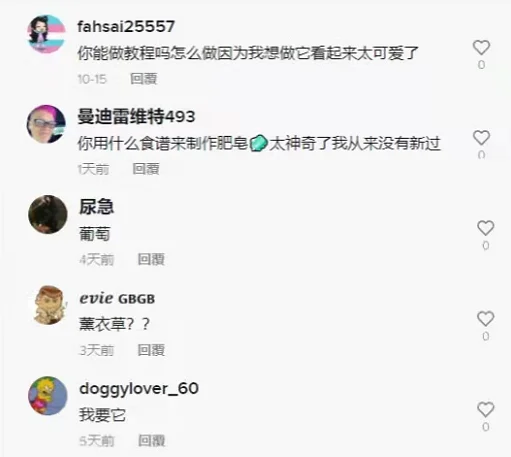Screen dimensions: 511x457
Task: Open username doggylover_60
Action: [139, 389]
